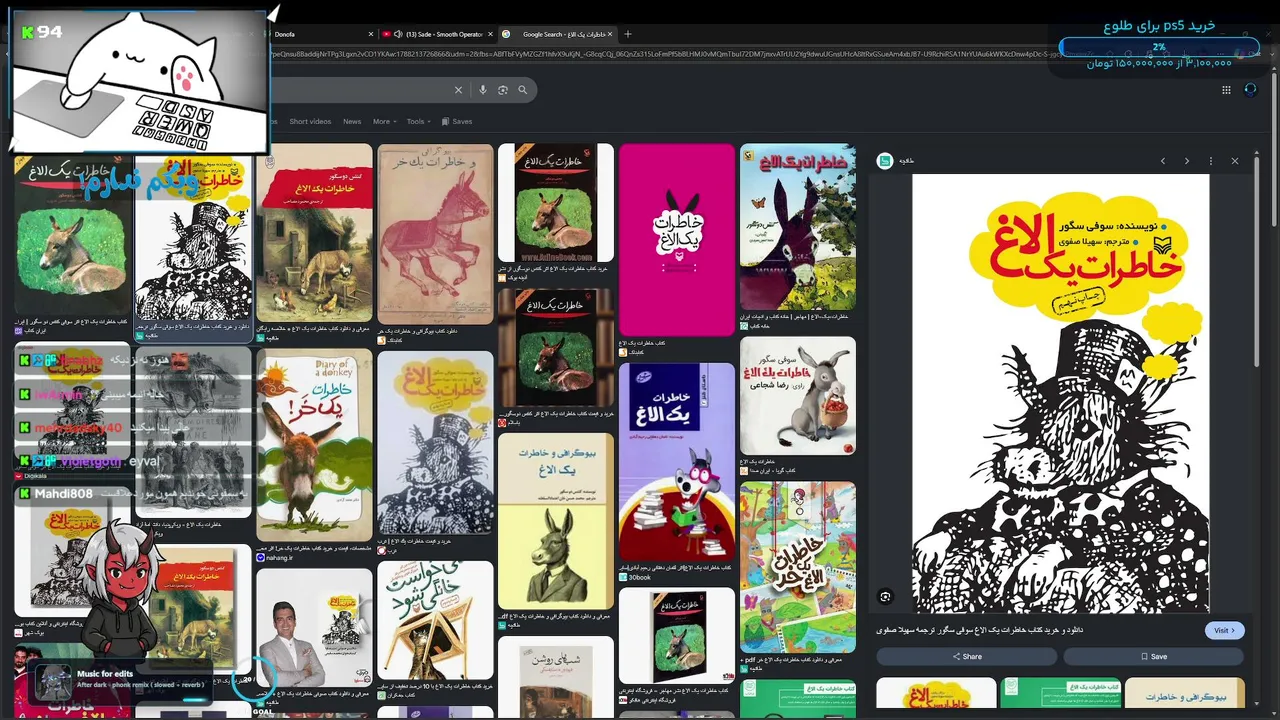Select first related image below Share button

936,693
